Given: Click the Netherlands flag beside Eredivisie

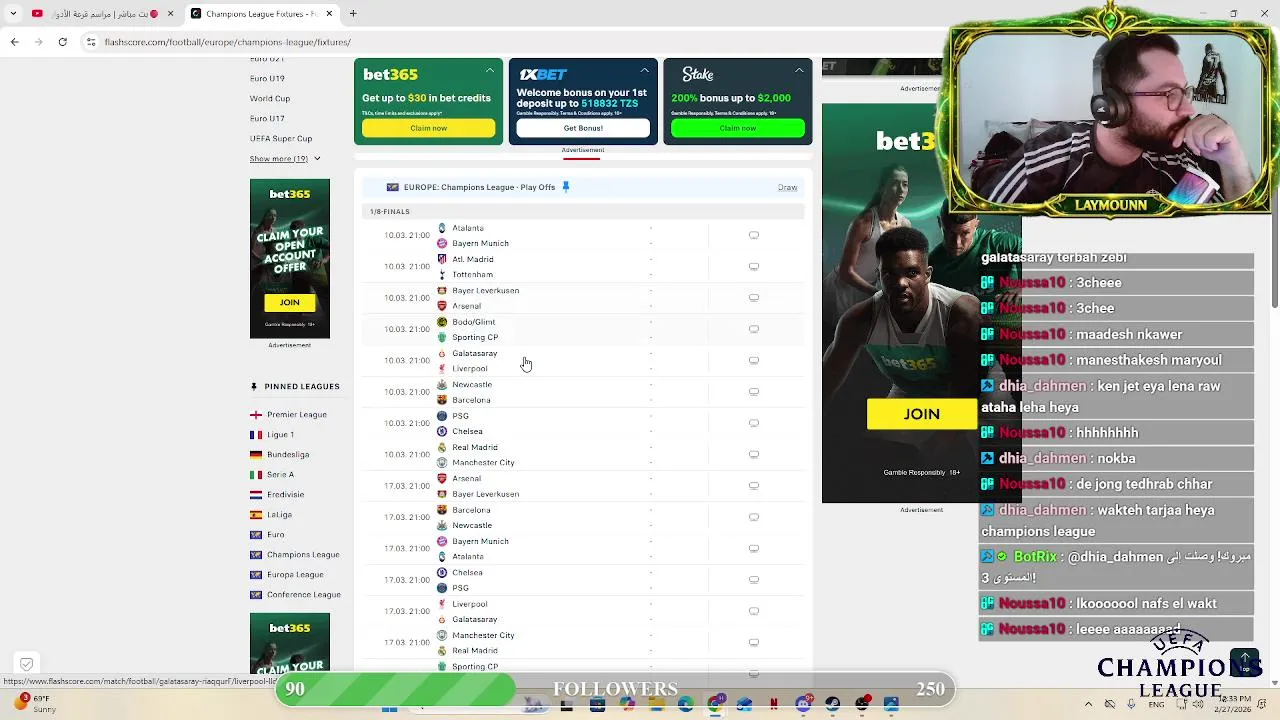Looking at the screenshot, I should [256, 494].
